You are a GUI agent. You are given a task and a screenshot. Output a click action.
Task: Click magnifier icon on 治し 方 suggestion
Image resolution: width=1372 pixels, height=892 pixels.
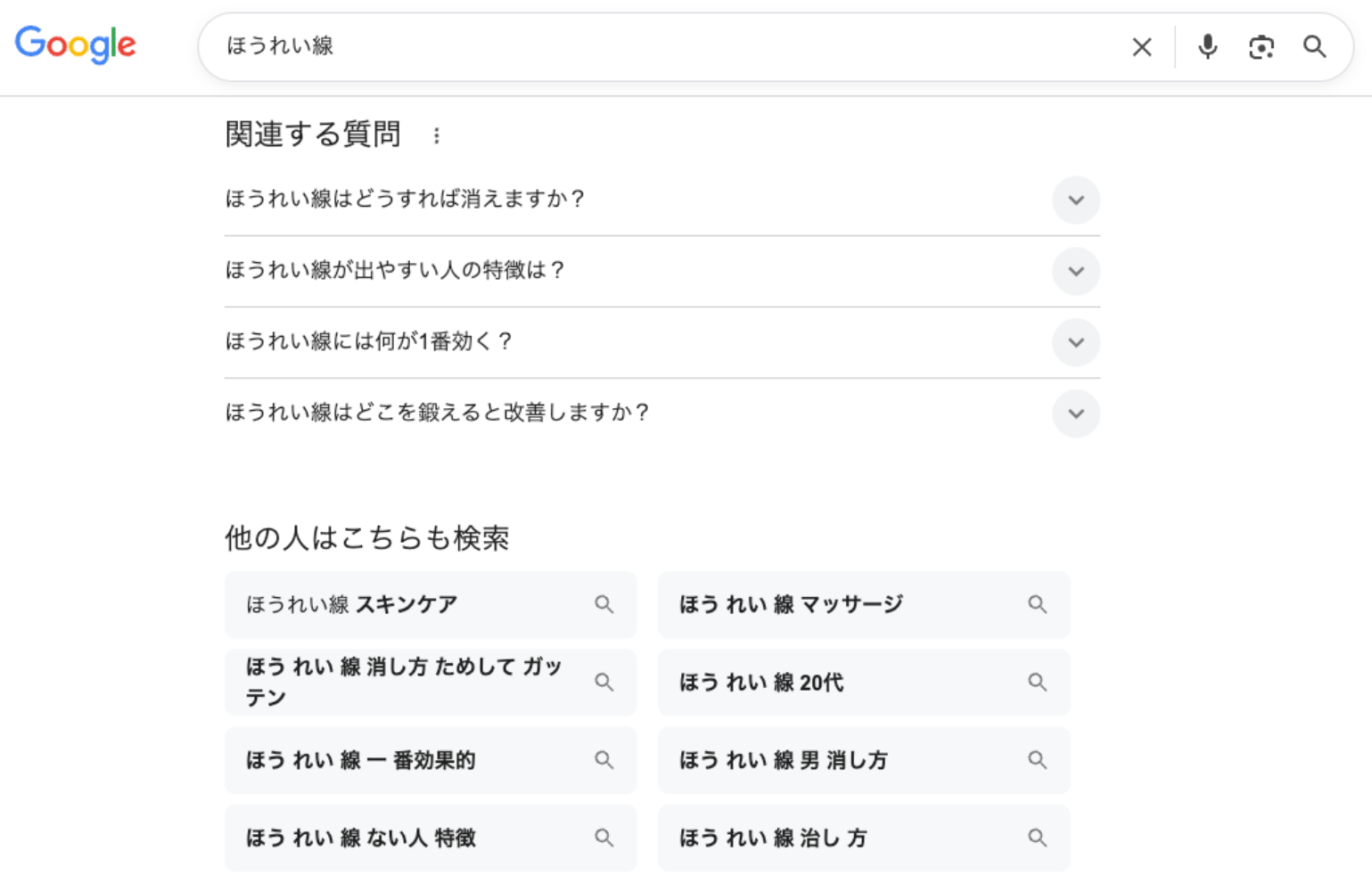click(1037, 838)
